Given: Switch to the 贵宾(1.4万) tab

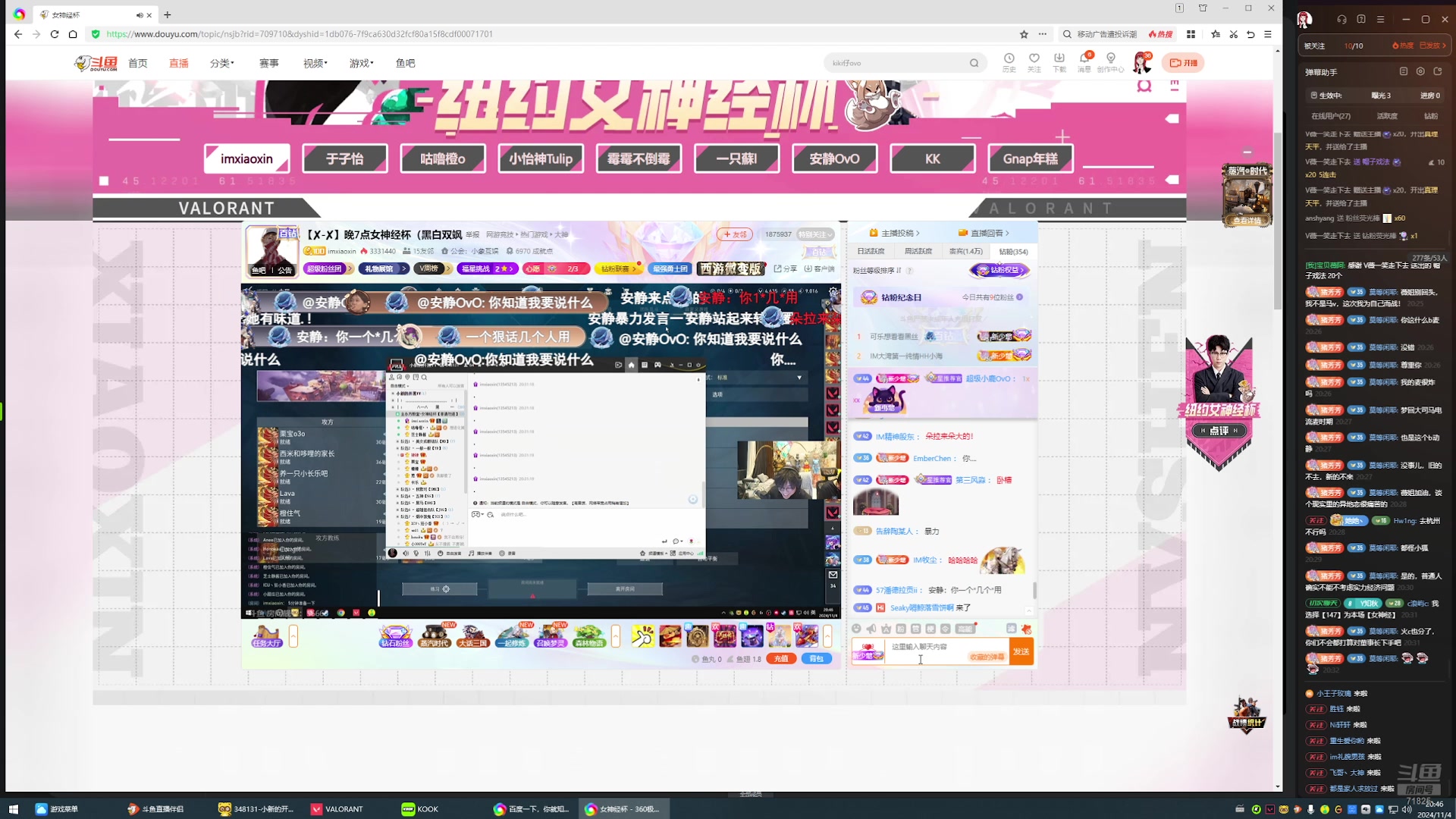Looking at the screenshot, I should 965,252.
